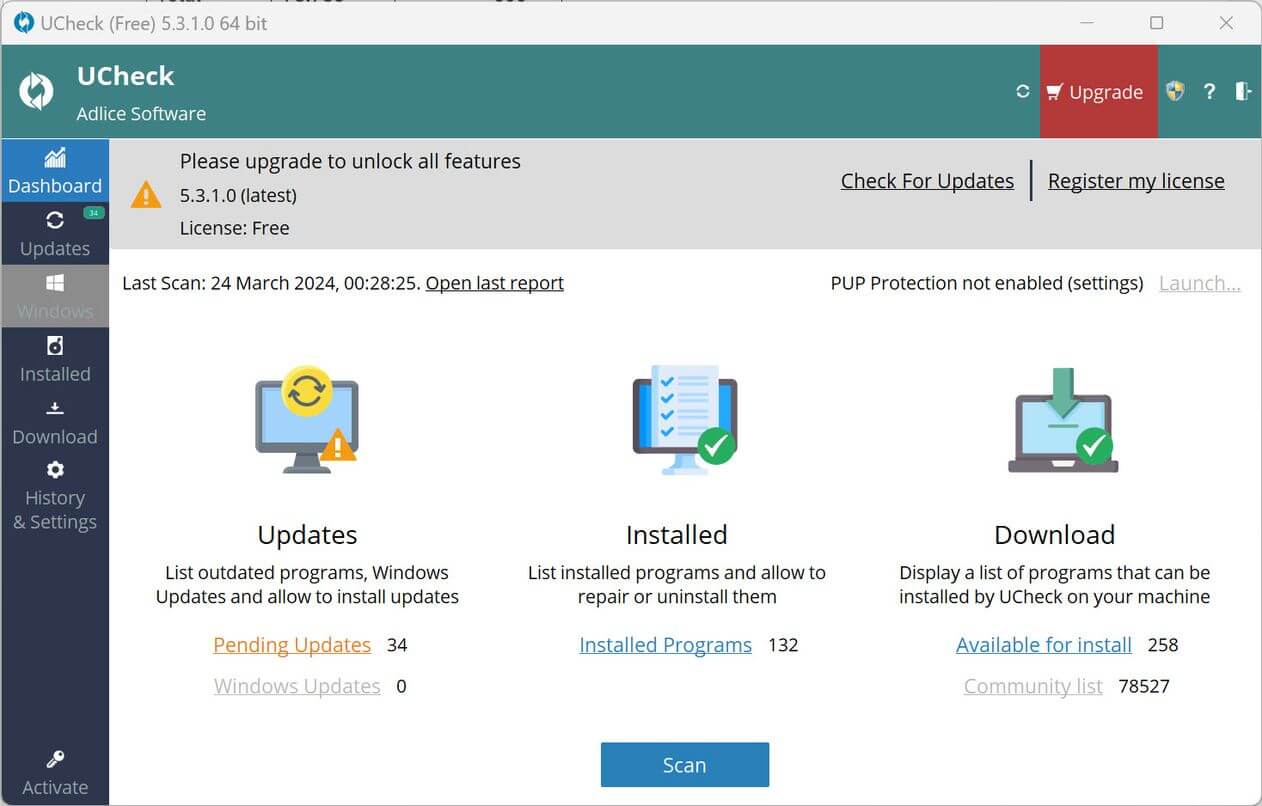Click the '5.3.1.0 (latest)' version text
1262x806 pixels.
coord(238,195)
